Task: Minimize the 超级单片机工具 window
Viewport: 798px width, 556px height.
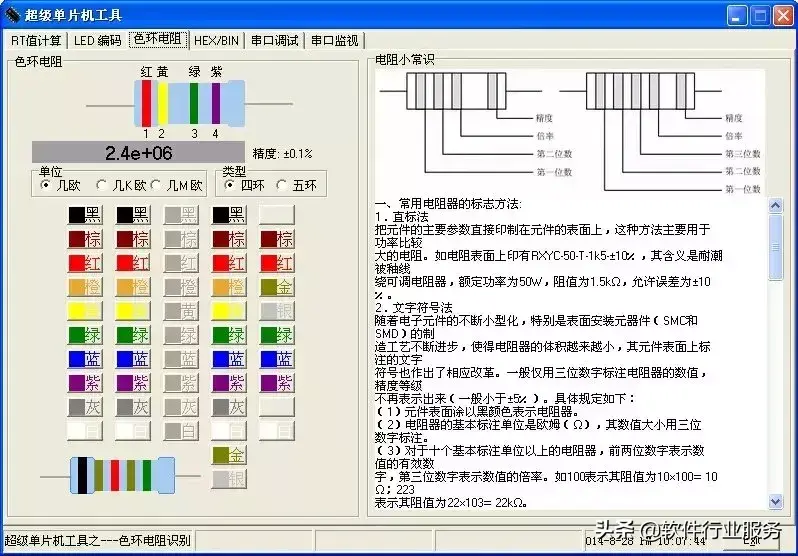Action: point(736,15)
